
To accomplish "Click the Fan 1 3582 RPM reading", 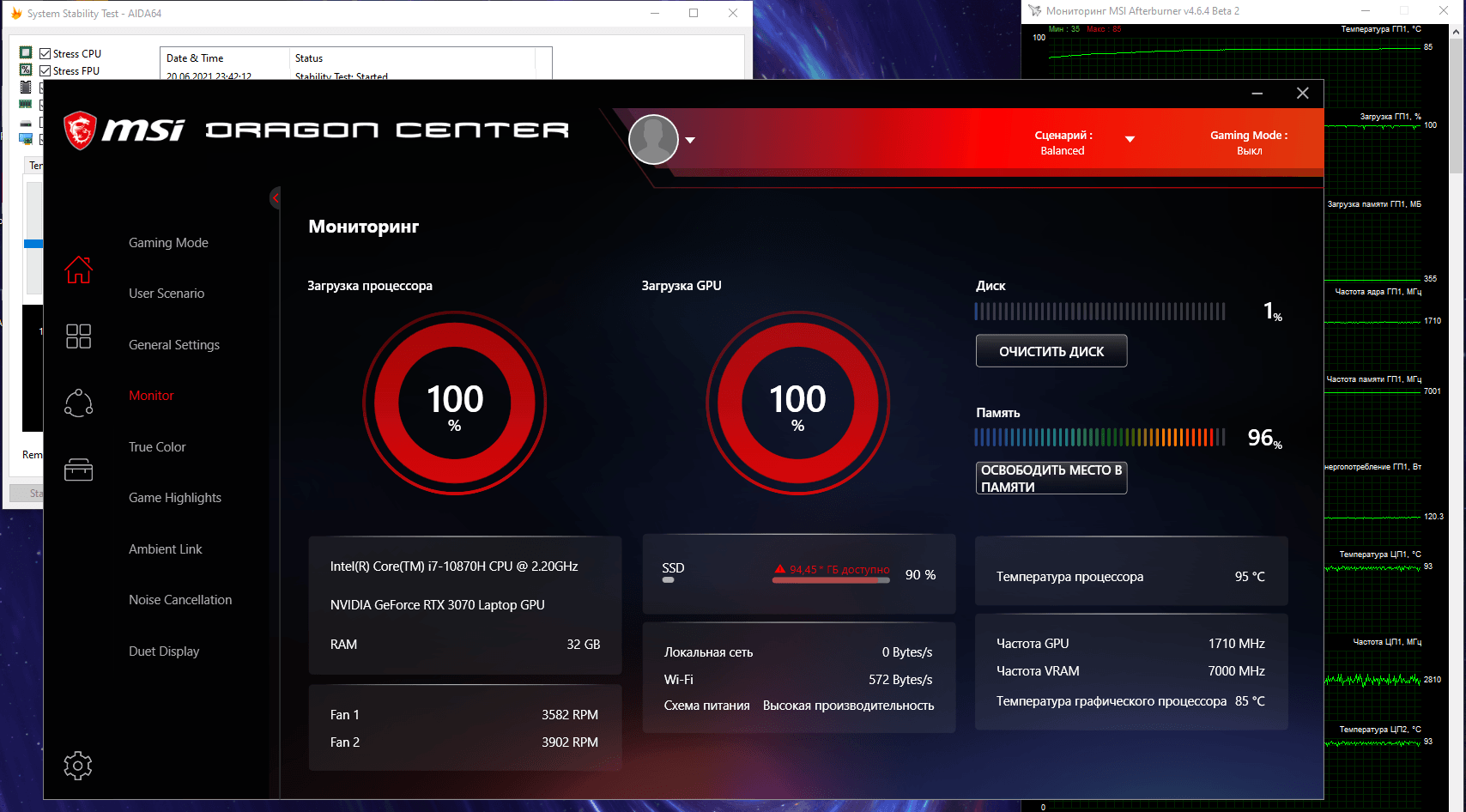I will coord(570,715).
